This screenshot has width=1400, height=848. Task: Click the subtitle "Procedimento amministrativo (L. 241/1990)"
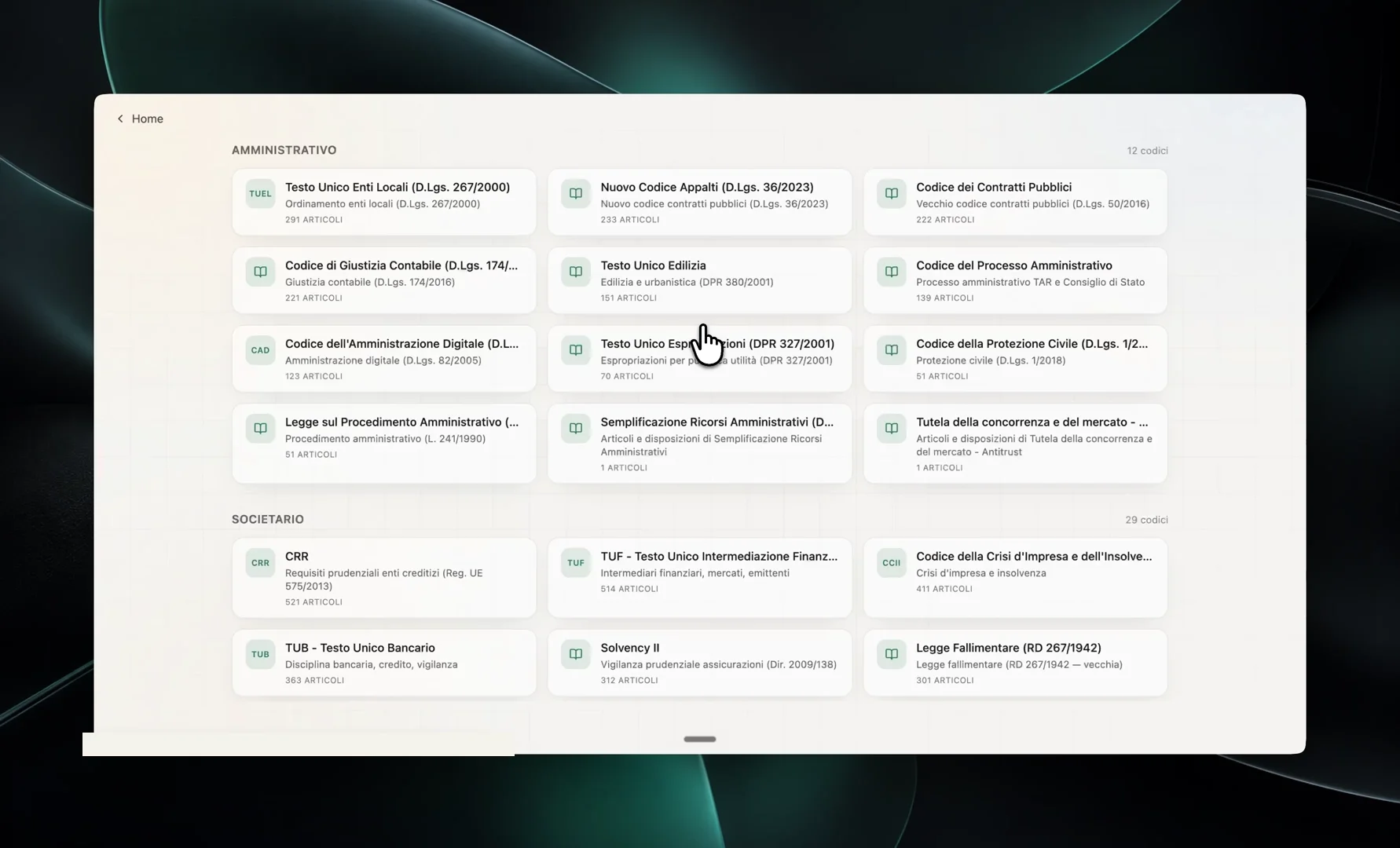coord(385,439)
